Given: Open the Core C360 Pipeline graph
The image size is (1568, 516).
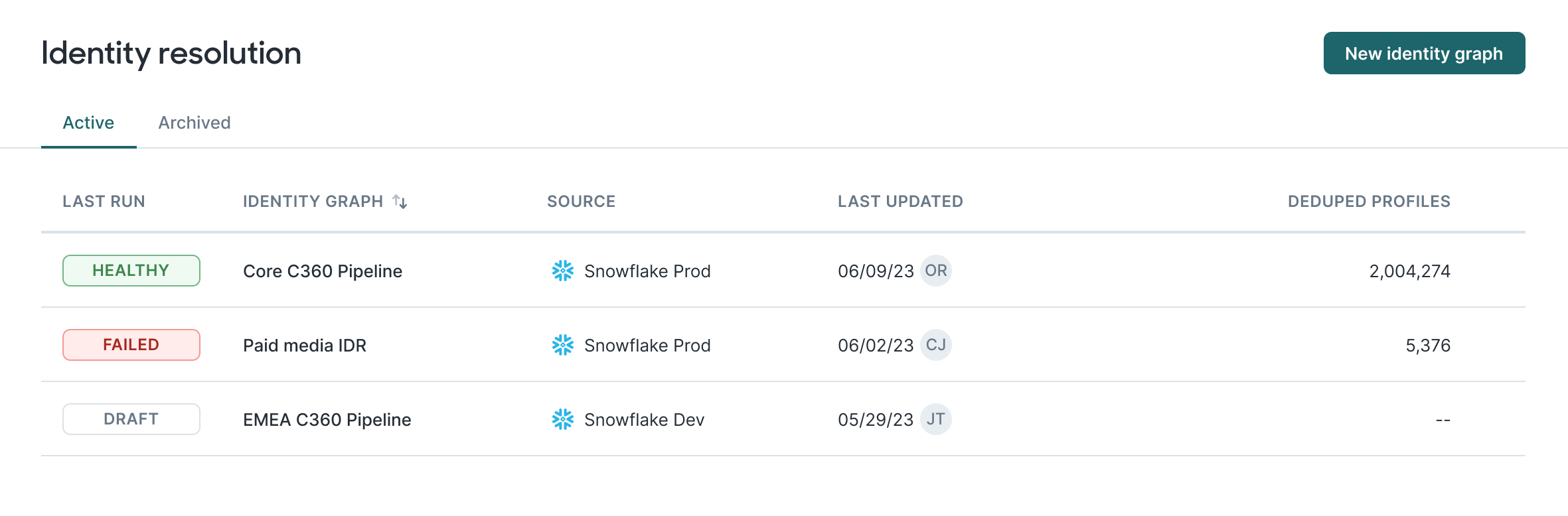Looking at the screenshot, I should 323,271.
